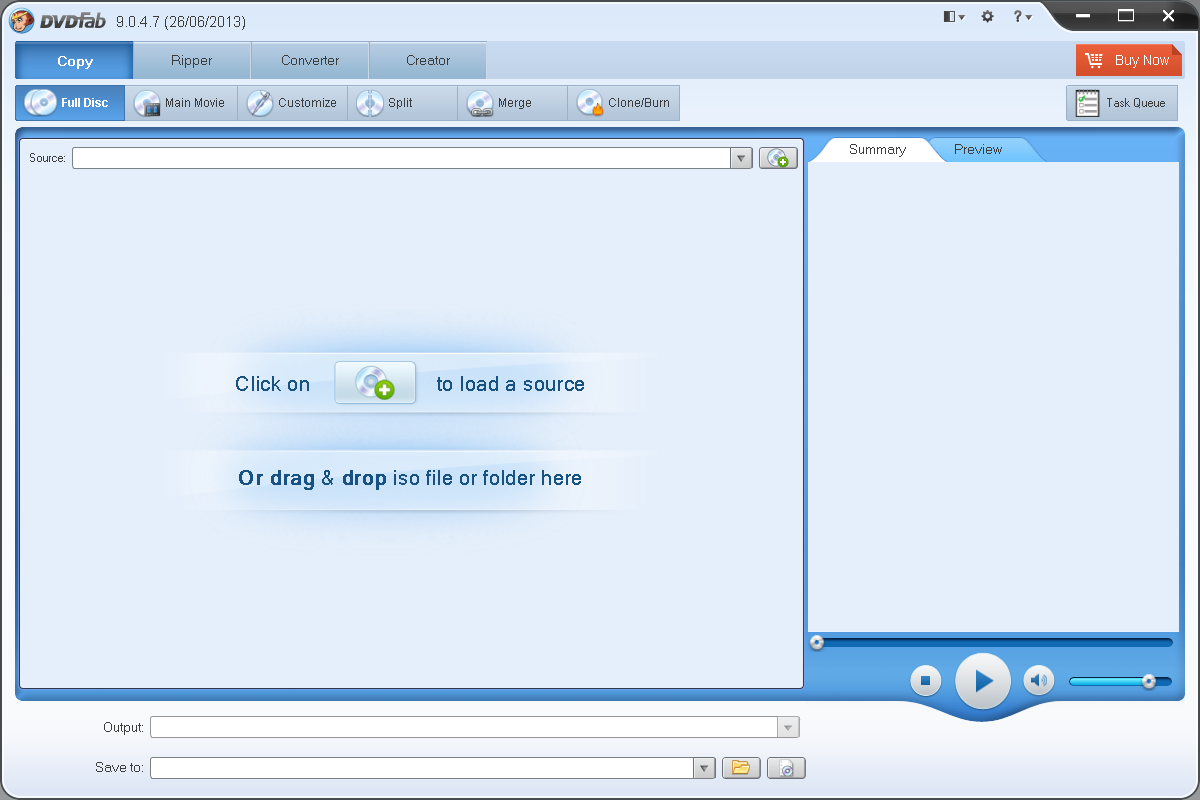Screen dimensions: 1200x800
Task: Adjust the volume slider handle
Action: (x=1149, y=681)
